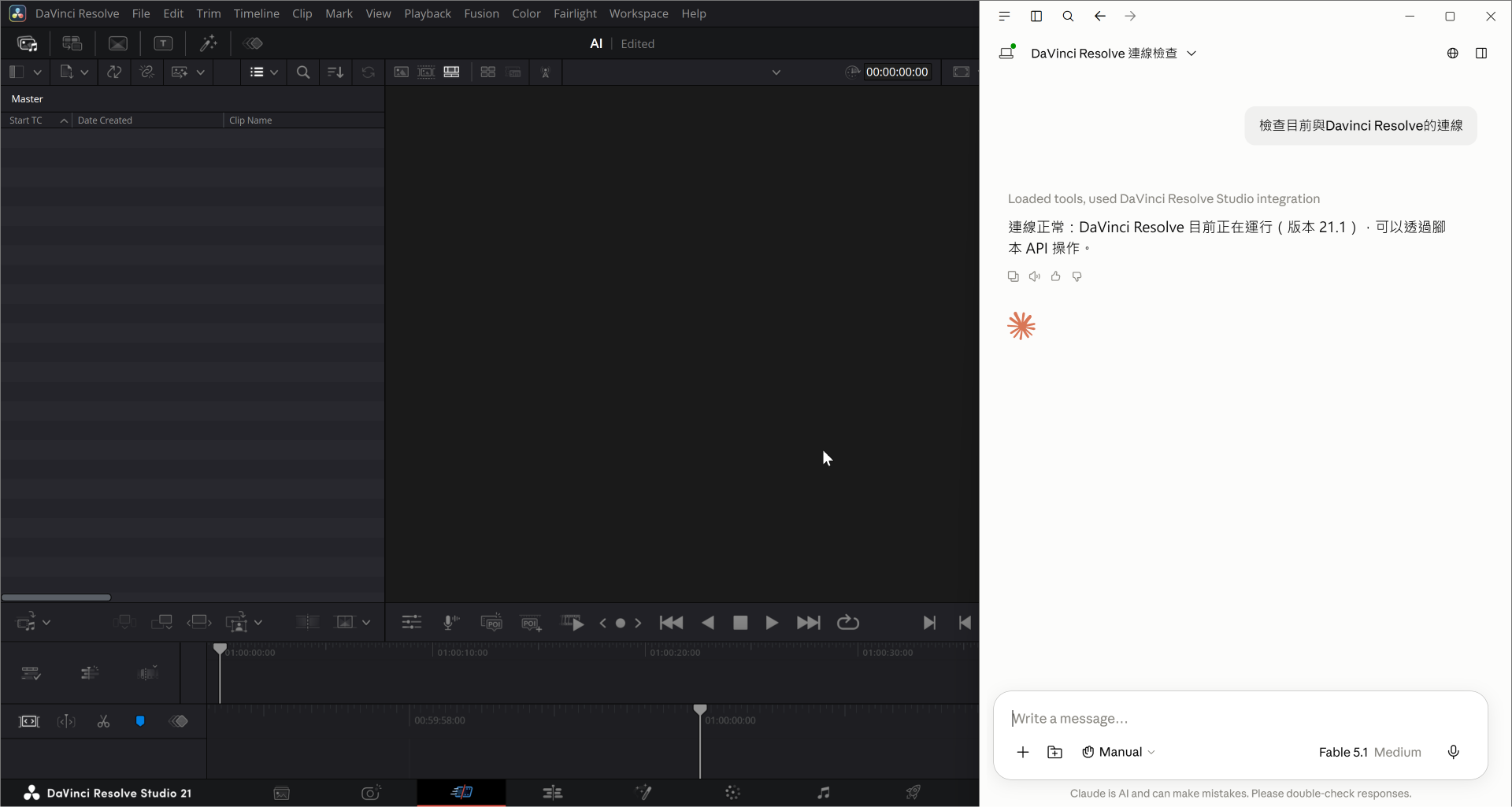
Task: Open the Timeline menu
Action: coord(256,13)
